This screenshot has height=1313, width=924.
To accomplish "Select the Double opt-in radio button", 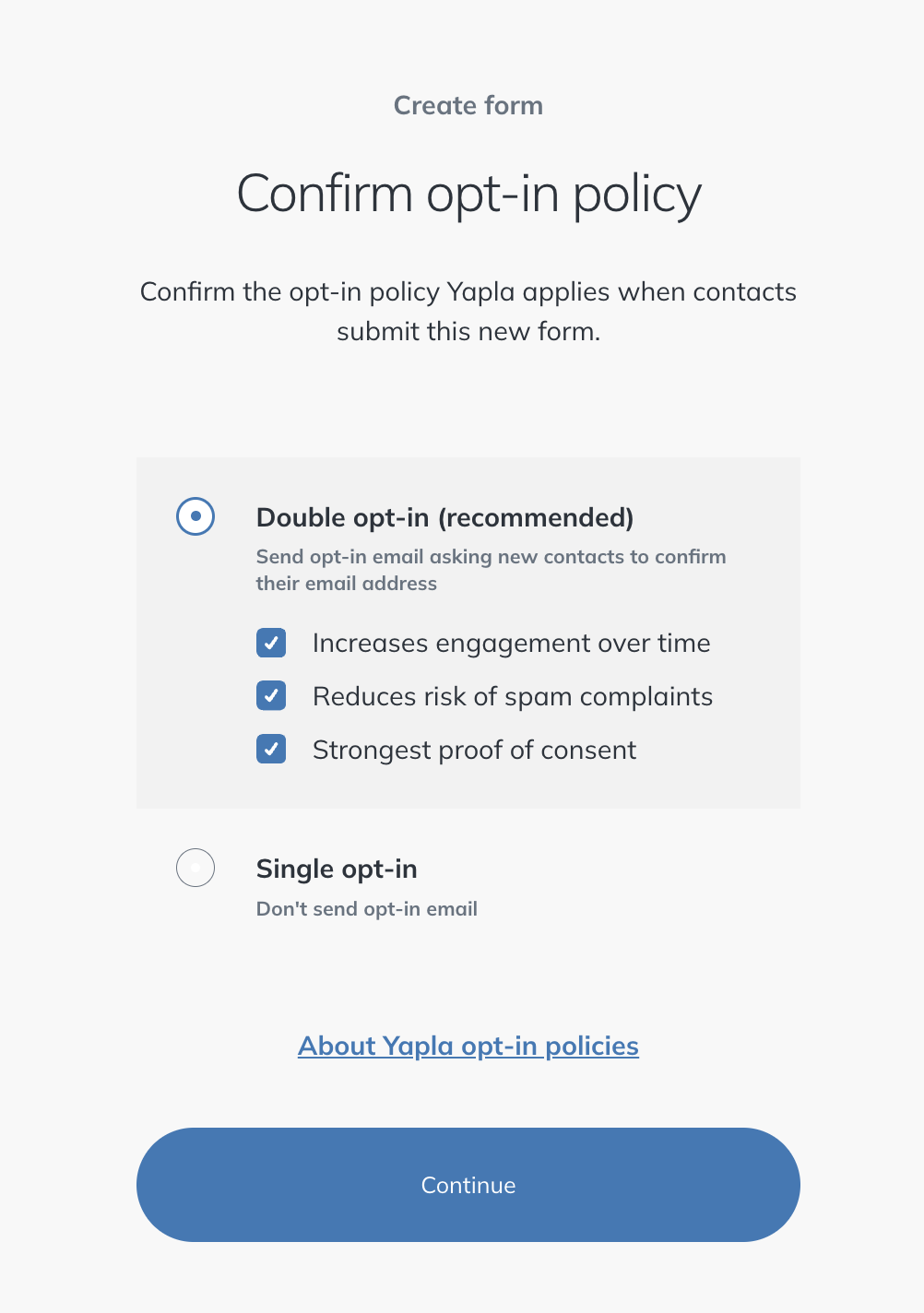I will [x=195, y=516].
